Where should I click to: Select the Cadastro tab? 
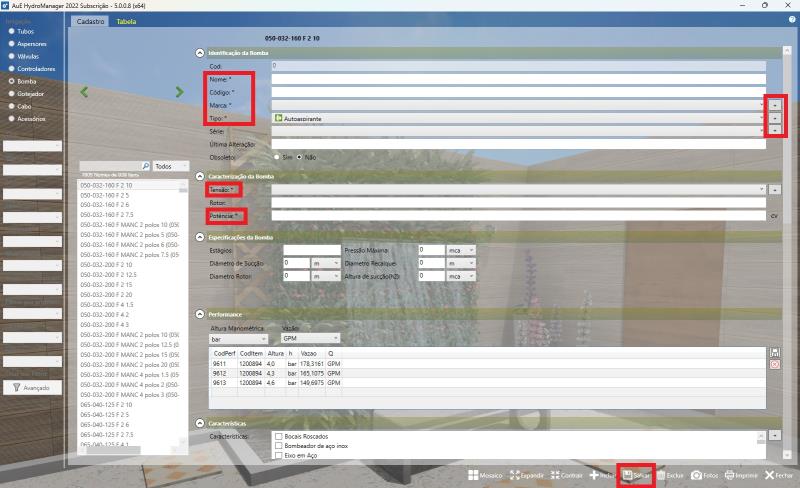pos(91,21)
